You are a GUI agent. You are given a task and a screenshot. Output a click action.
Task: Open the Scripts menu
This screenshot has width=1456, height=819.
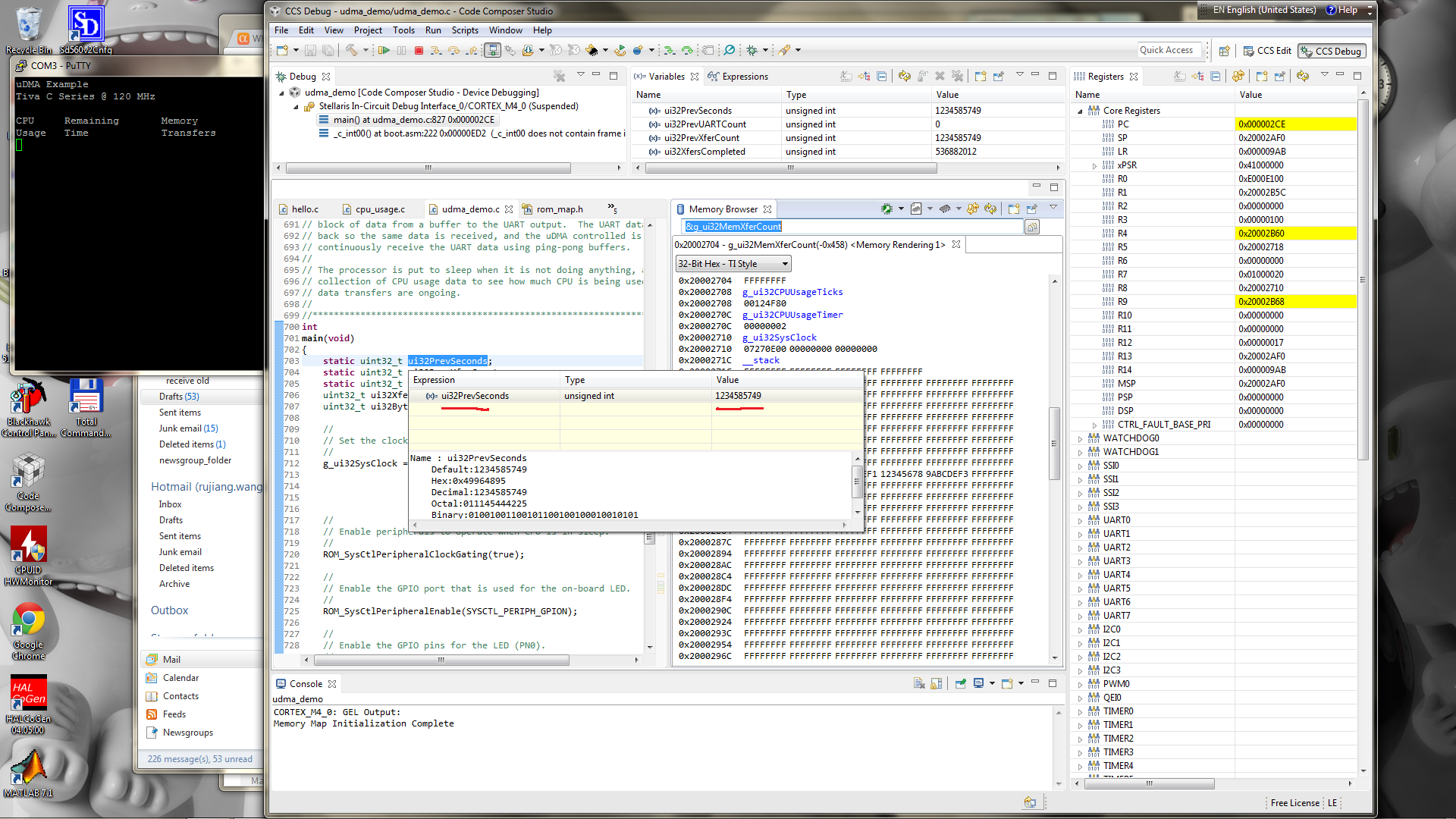(464, 30)
